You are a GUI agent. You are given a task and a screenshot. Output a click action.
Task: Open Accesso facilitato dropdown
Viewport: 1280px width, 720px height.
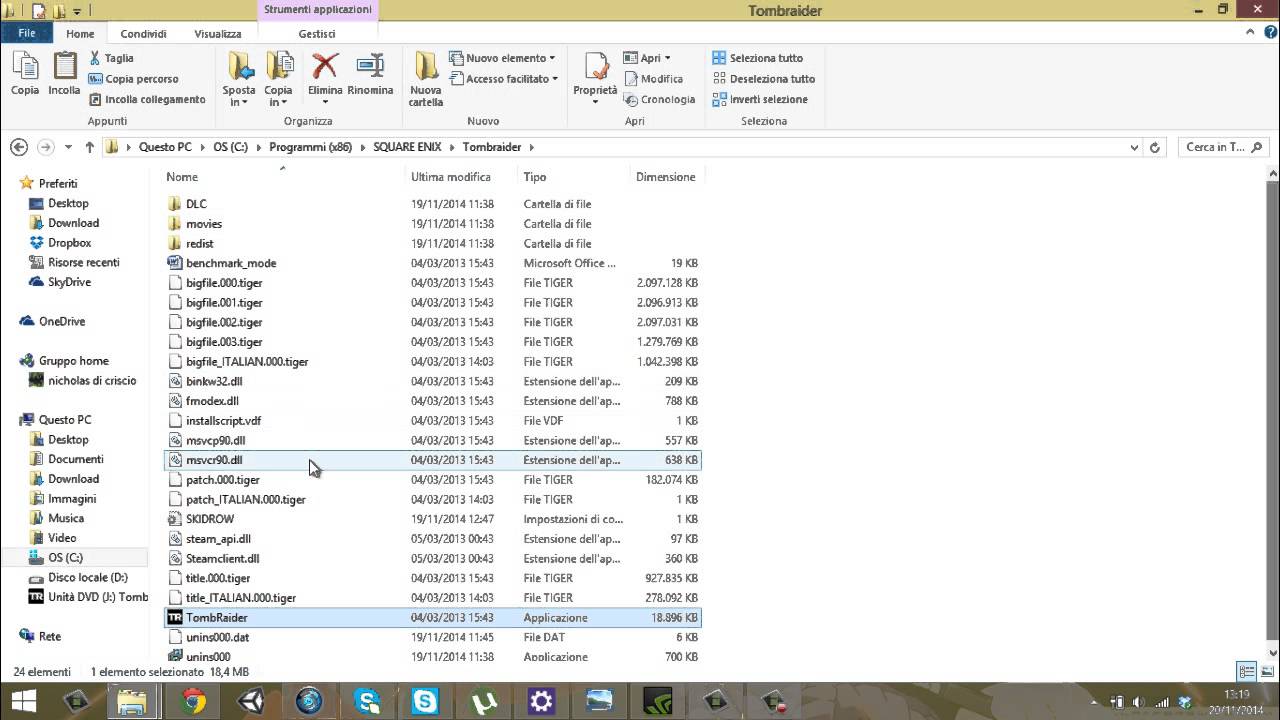coord(504,79)
